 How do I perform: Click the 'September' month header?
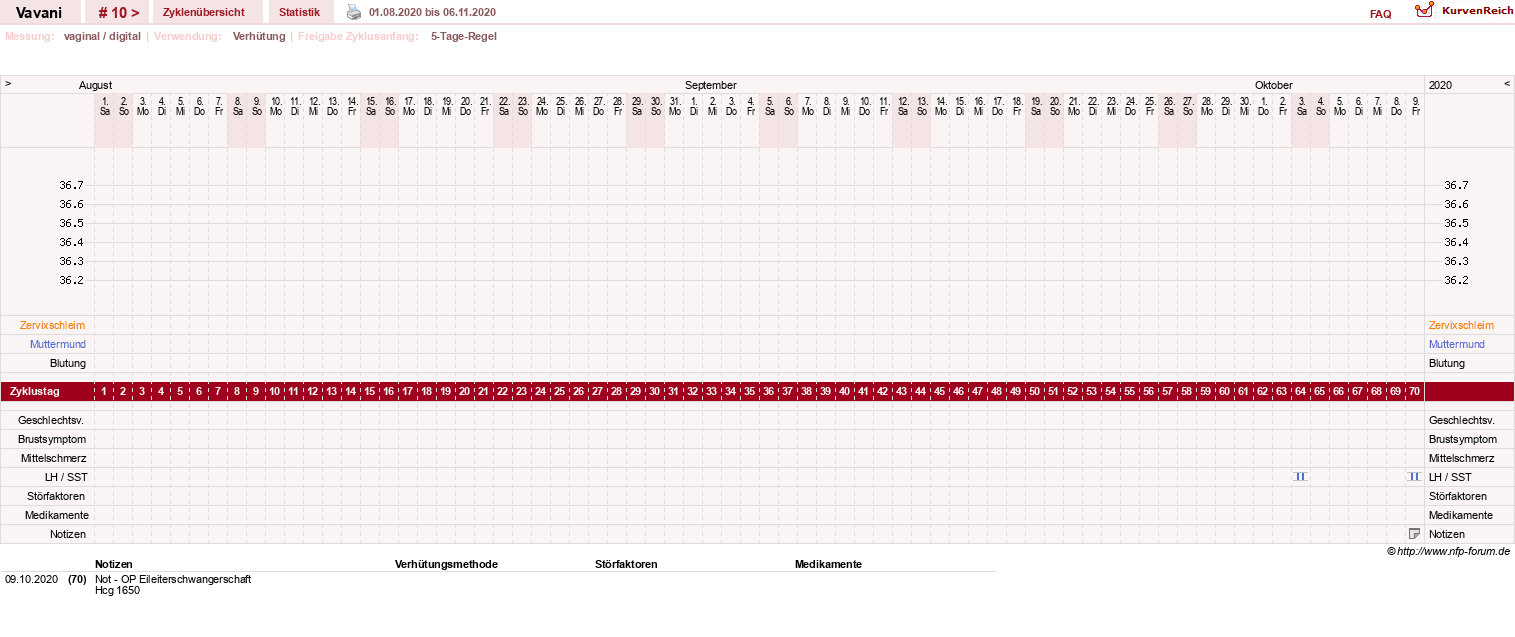pyautogui.click(x=711, y=85)
